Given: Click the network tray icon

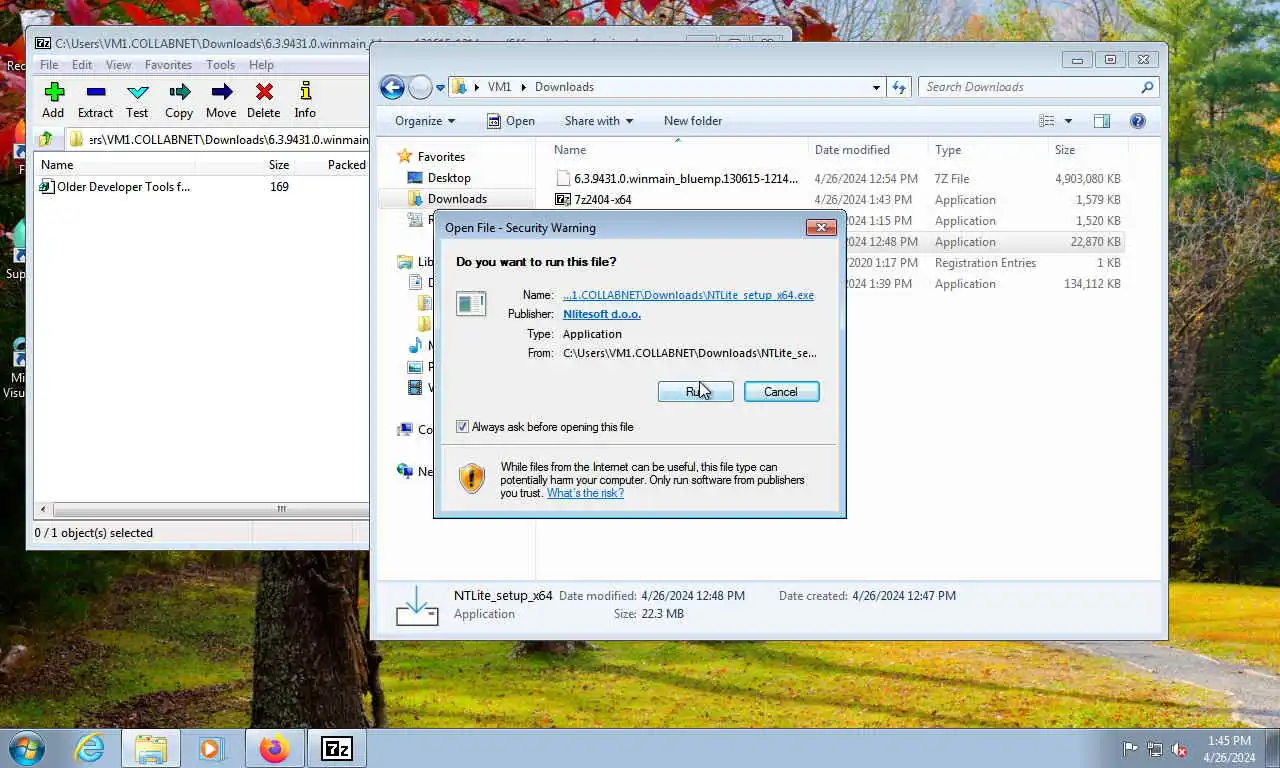Looking at the screenshot, I should 1155,749.
